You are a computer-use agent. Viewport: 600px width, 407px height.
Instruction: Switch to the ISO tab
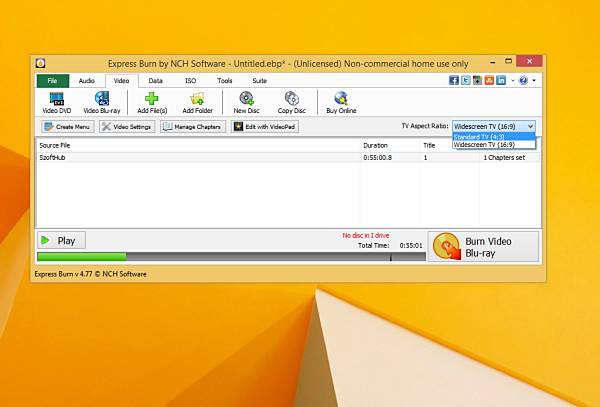(191, 81)
